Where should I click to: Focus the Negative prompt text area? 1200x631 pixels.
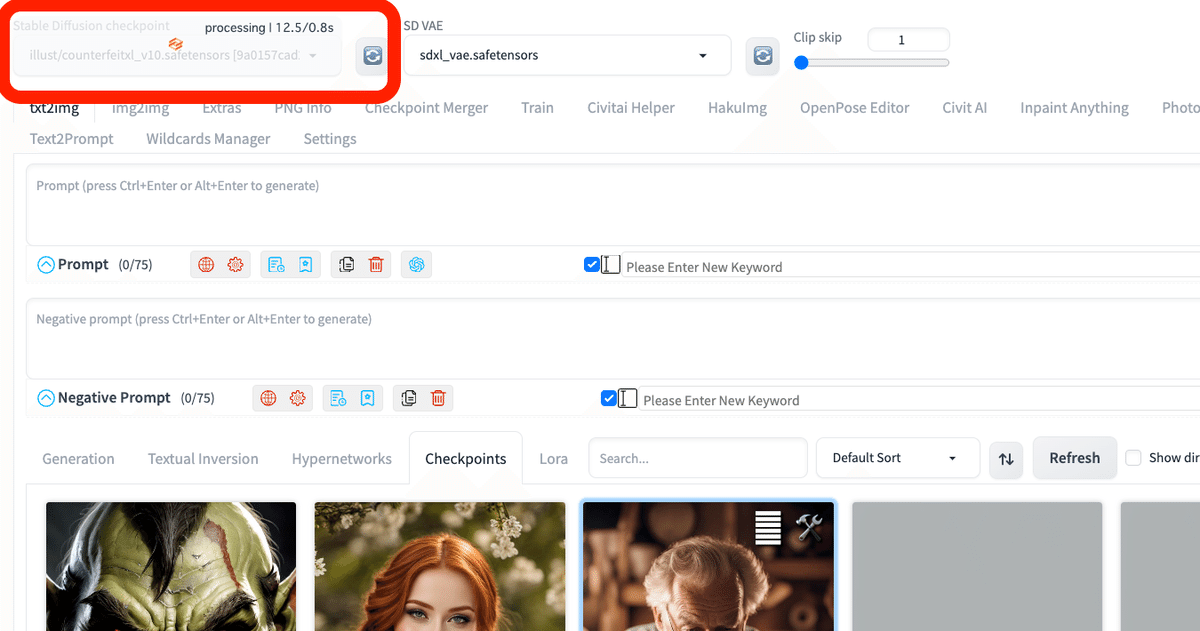coord(612,338)
